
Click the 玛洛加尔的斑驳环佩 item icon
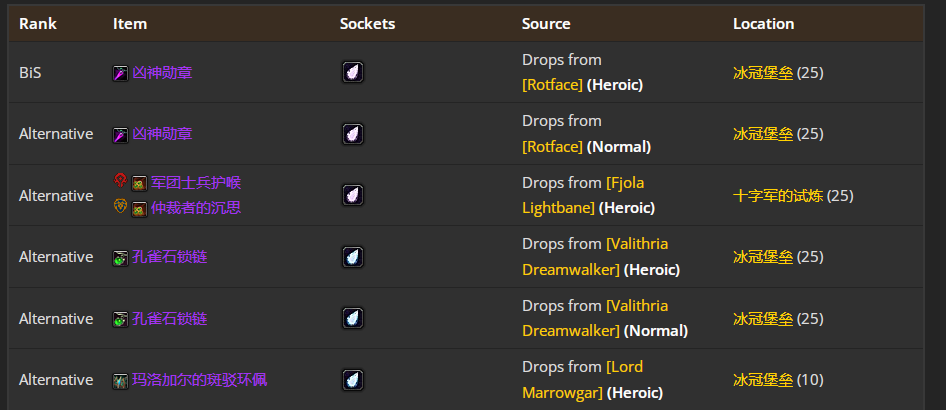(120, 380)
